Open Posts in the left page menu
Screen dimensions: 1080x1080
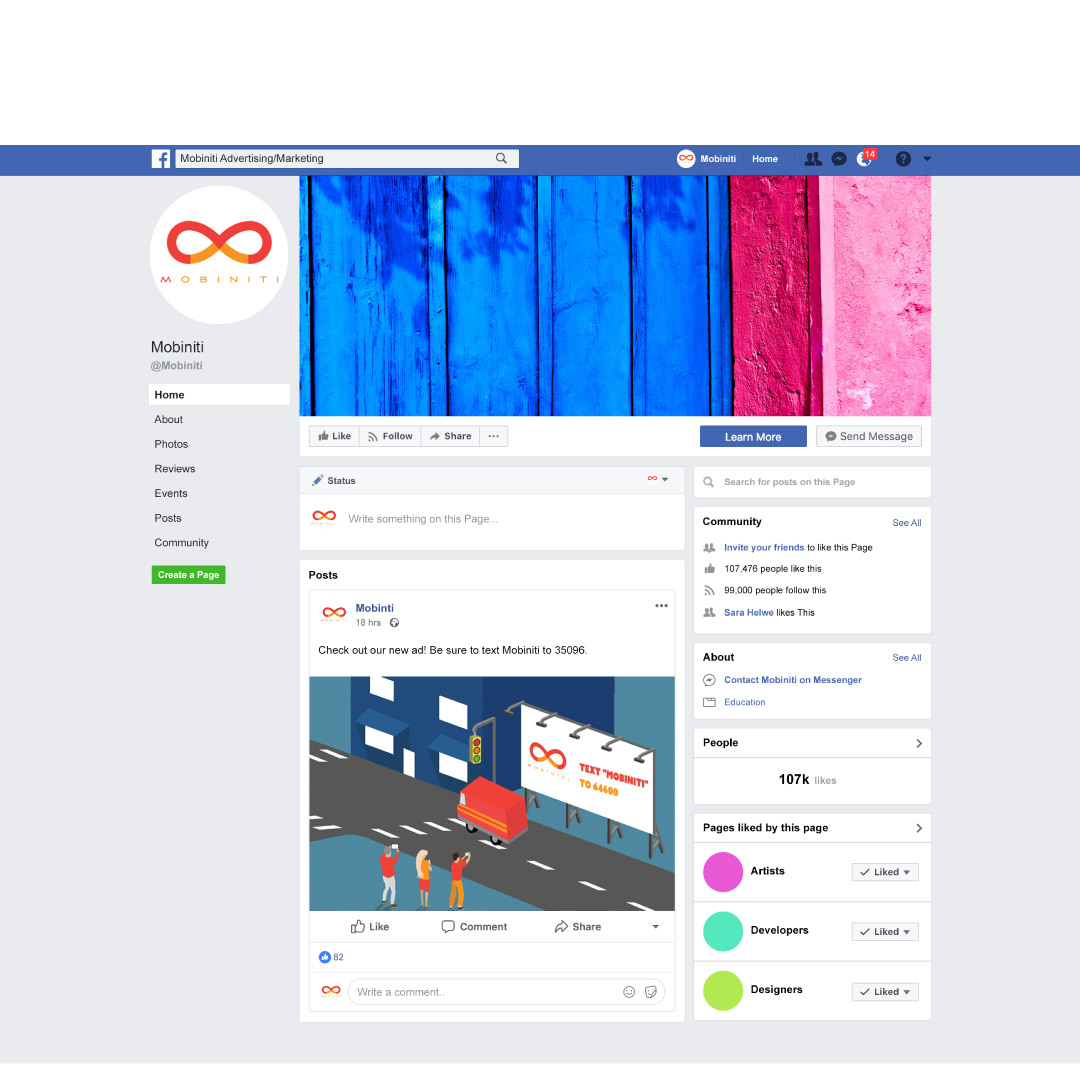168,519
